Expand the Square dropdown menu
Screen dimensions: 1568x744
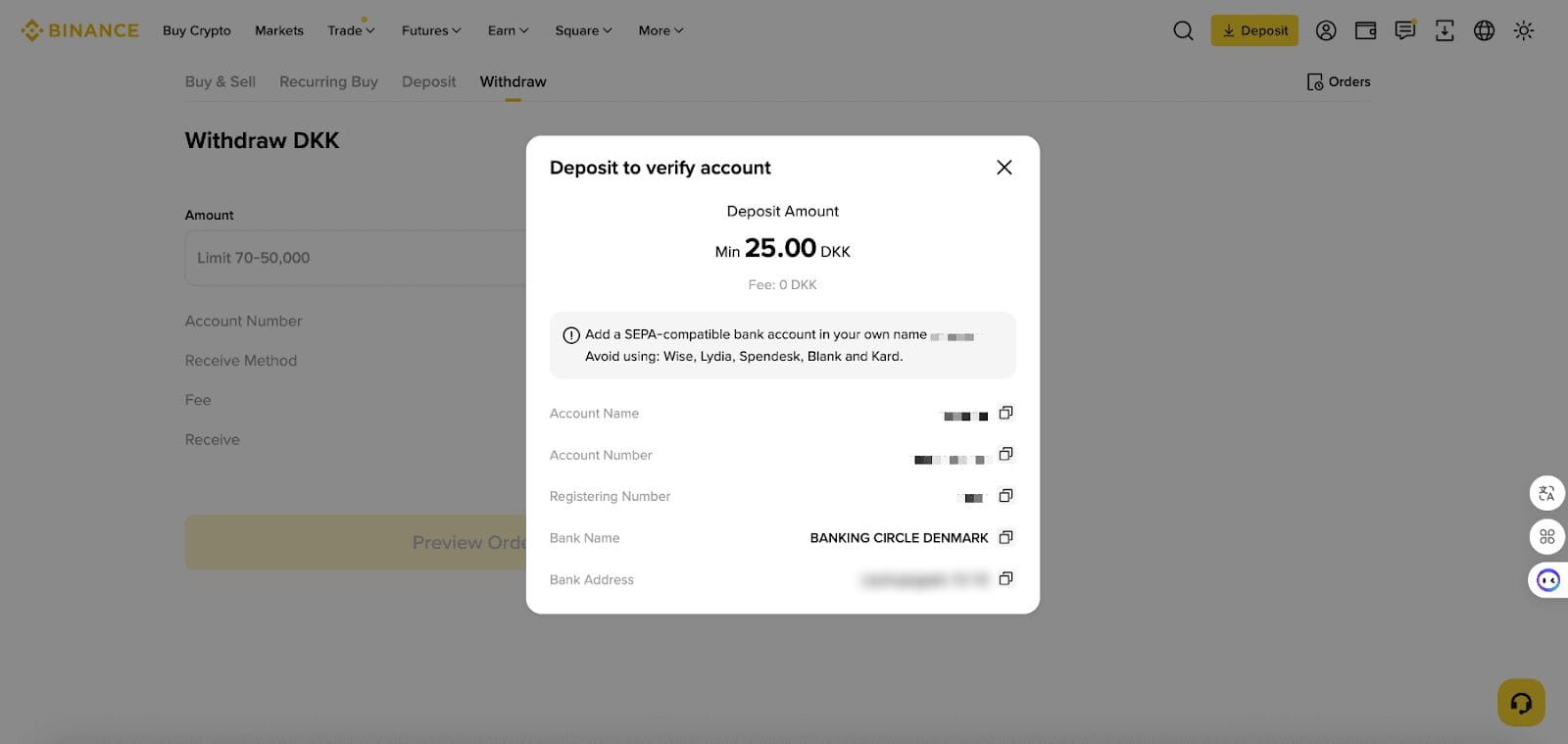coord(583,30)
